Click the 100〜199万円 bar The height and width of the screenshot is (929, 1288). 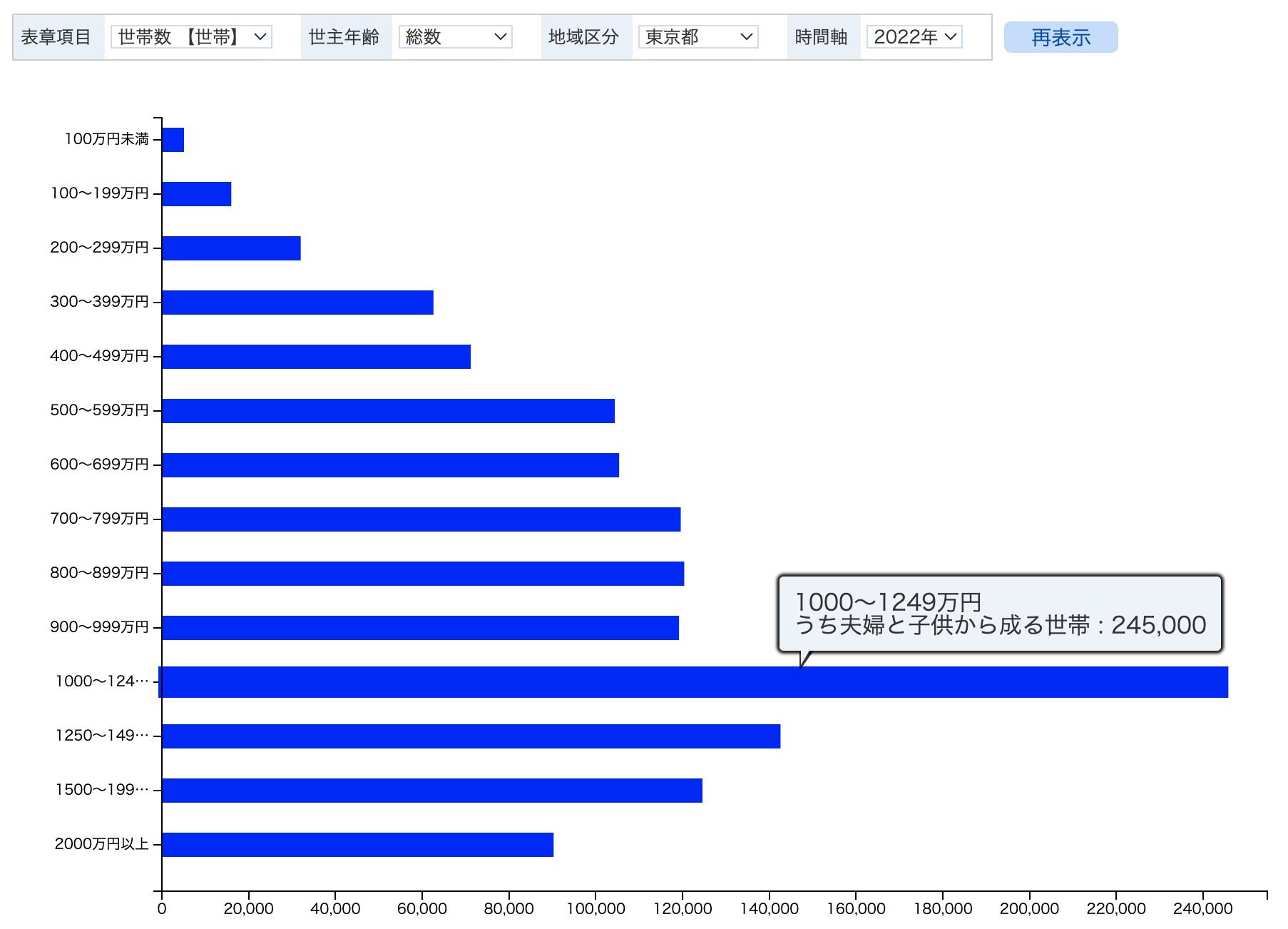coord(197,194)
